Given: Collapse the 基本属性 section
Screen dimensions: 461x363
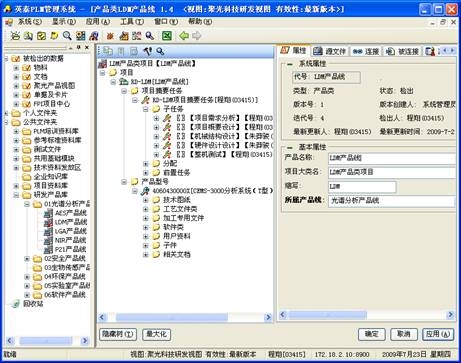Looking at the screenshot, I should click(290, 147).
